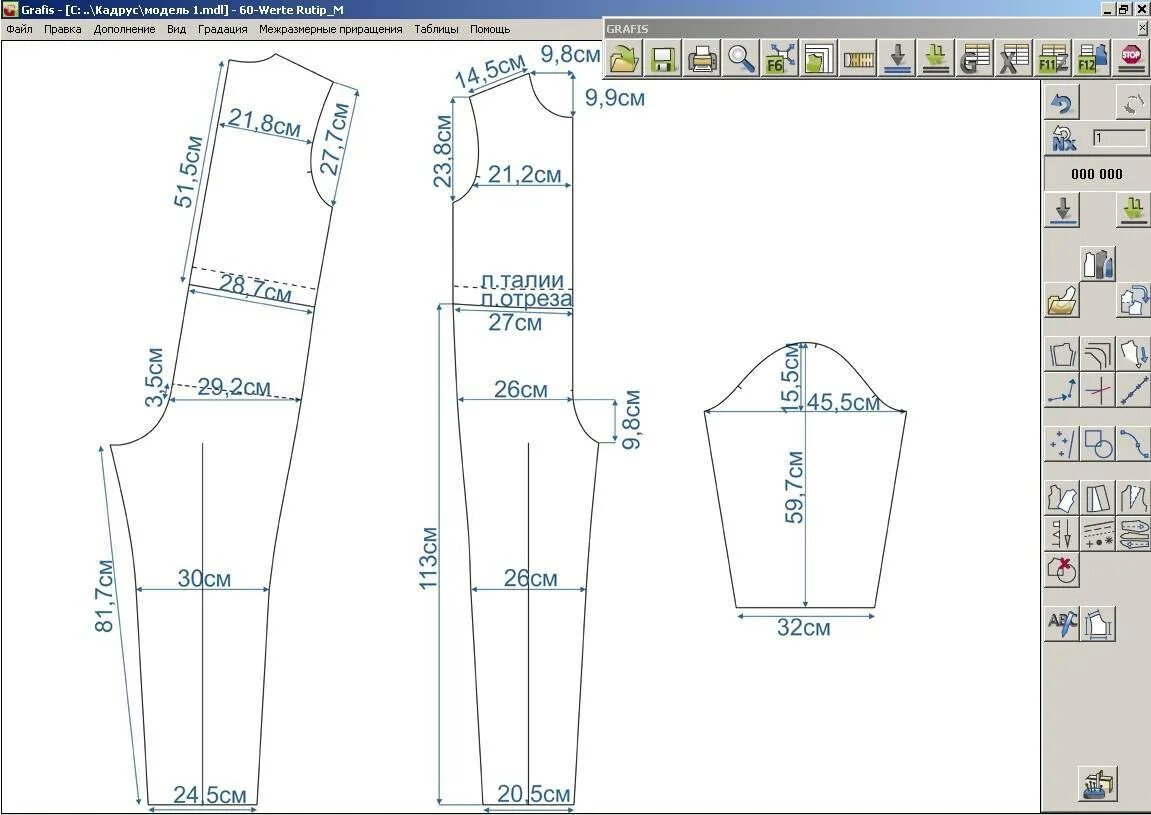Click the curve with nodes icon
This screenshot has width=1151, height=815.
[1133, 444]
